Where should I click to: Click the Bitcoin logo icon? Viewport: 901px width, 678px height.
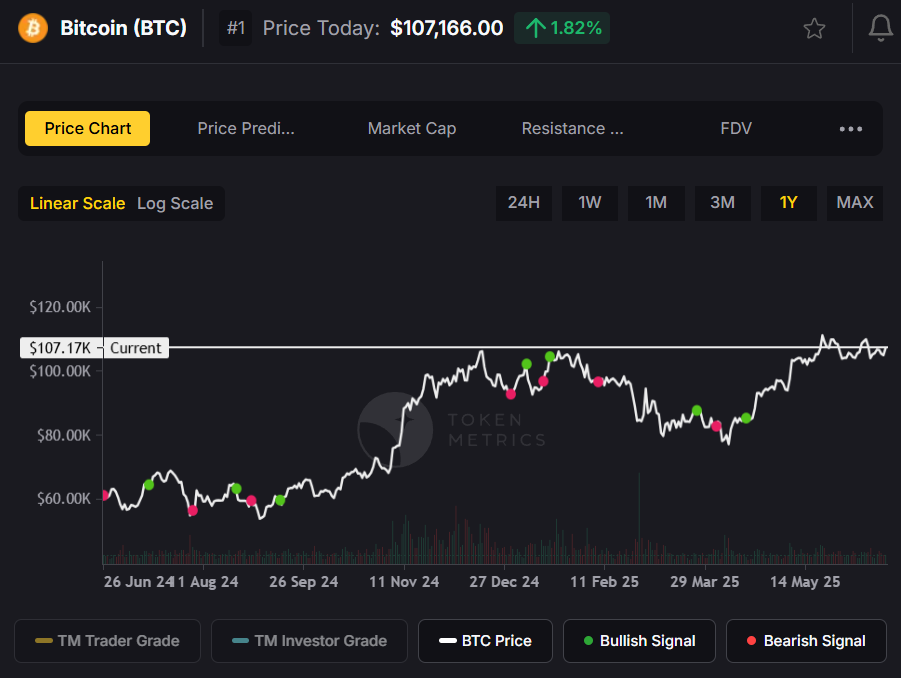[x=33, y=28]
